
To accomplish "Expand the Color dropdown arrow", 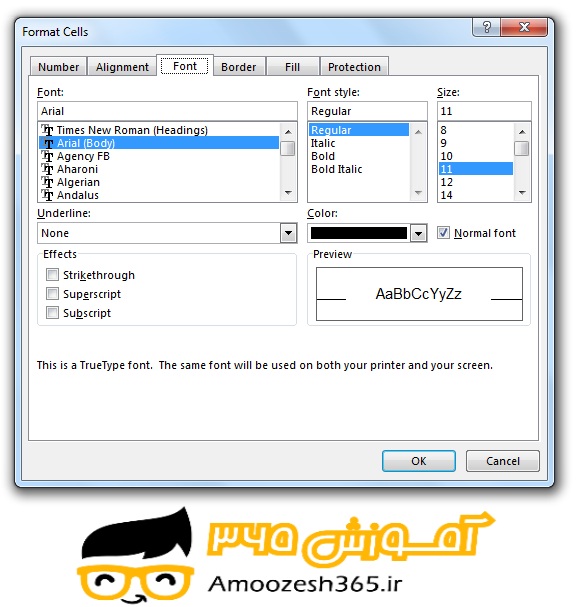I will 418,233.
